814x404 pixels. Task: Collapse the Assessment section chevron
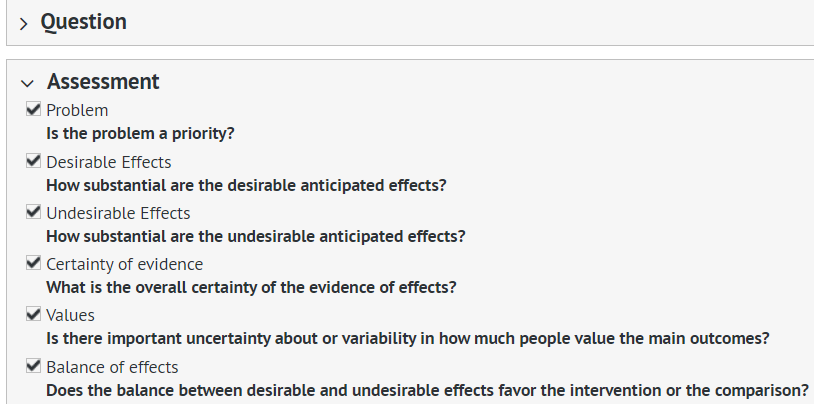[x=27, y=83]
